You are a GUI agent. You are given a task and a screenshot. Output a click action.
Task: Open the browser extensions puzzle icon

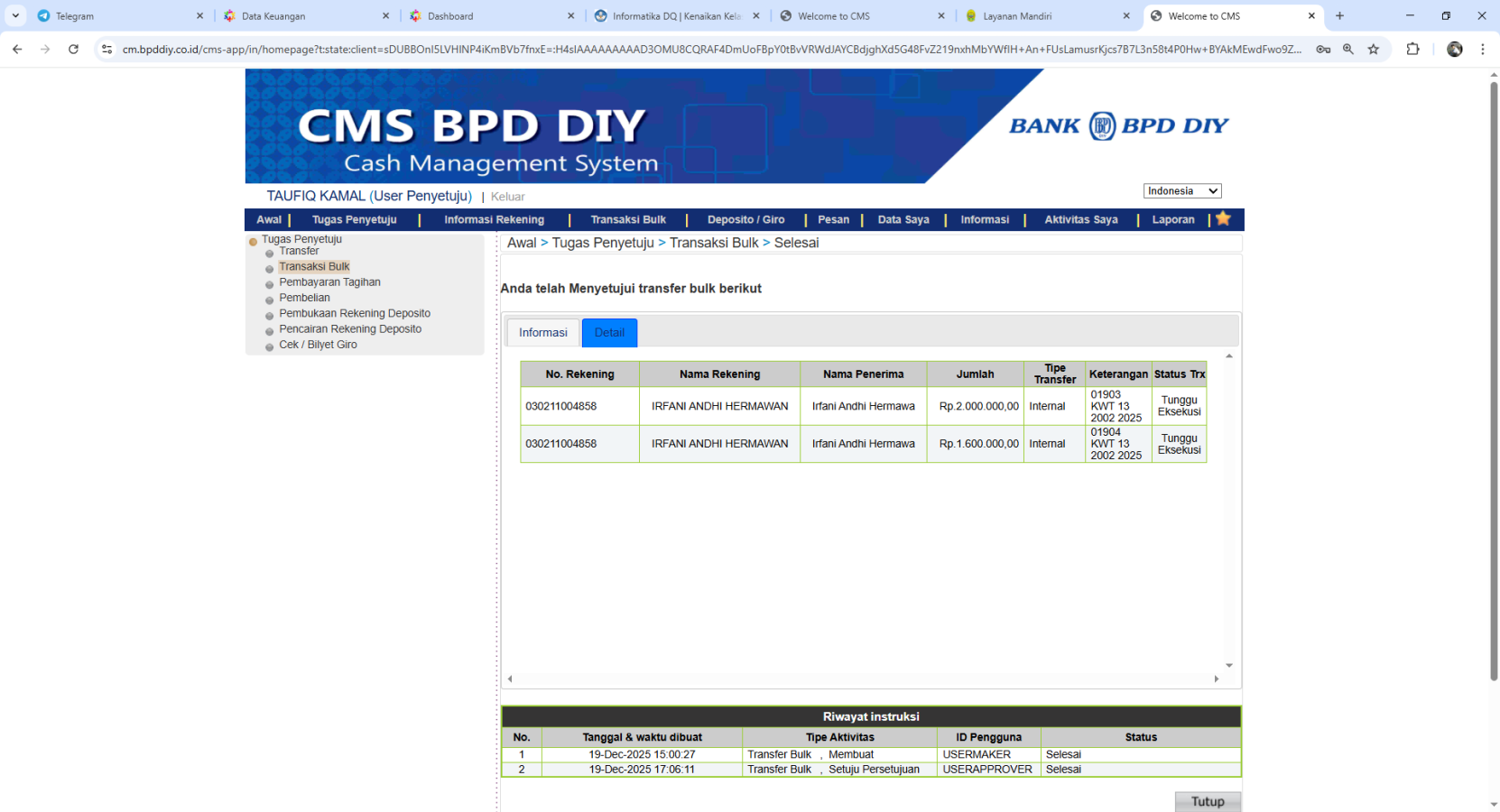[x=1412, y=50]
